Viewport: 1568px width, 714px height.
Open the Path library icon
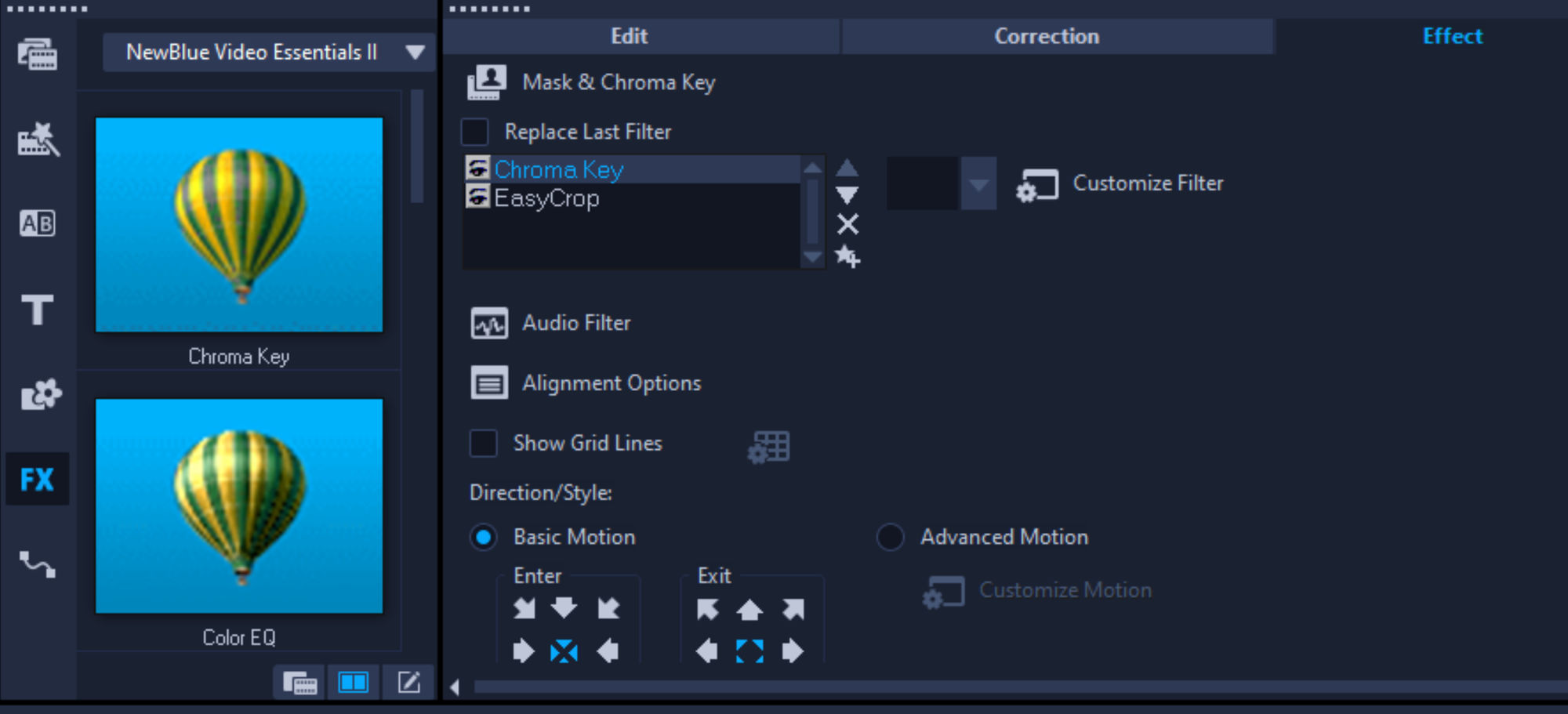click(x=37, y=564)
